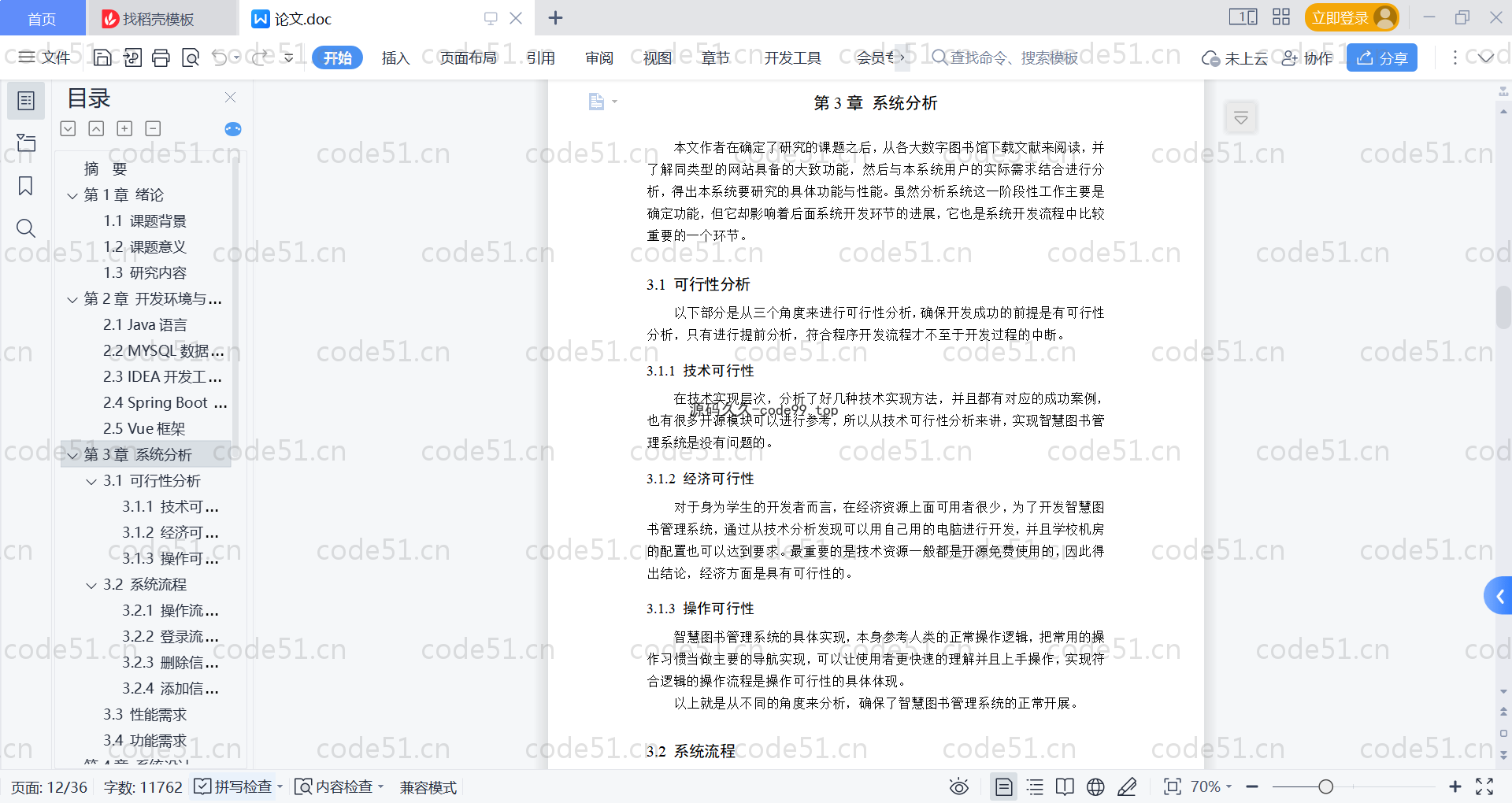Expand the ribbon with the chevron at top right
1512x803 pixels.
[x=1486, y=57]
